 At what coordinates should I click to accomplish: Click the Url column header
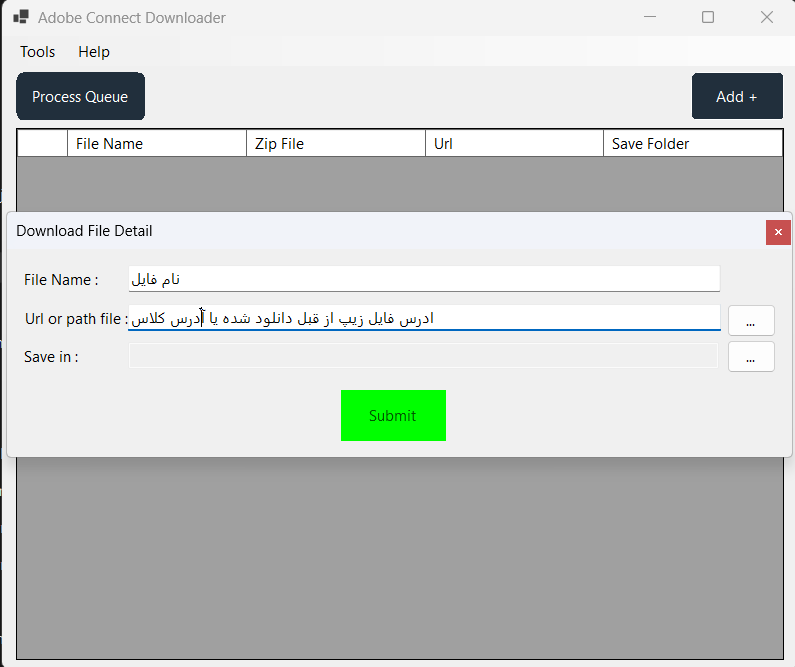[x=514, y=144]
